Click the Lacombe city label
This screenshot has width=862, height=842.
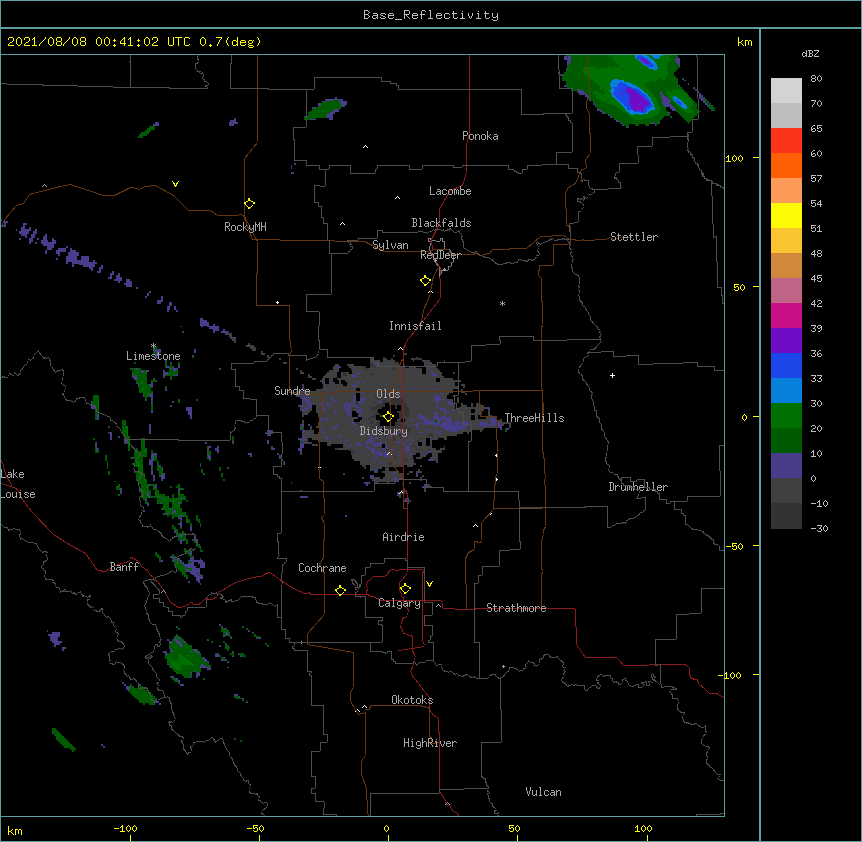click(450, 191)
